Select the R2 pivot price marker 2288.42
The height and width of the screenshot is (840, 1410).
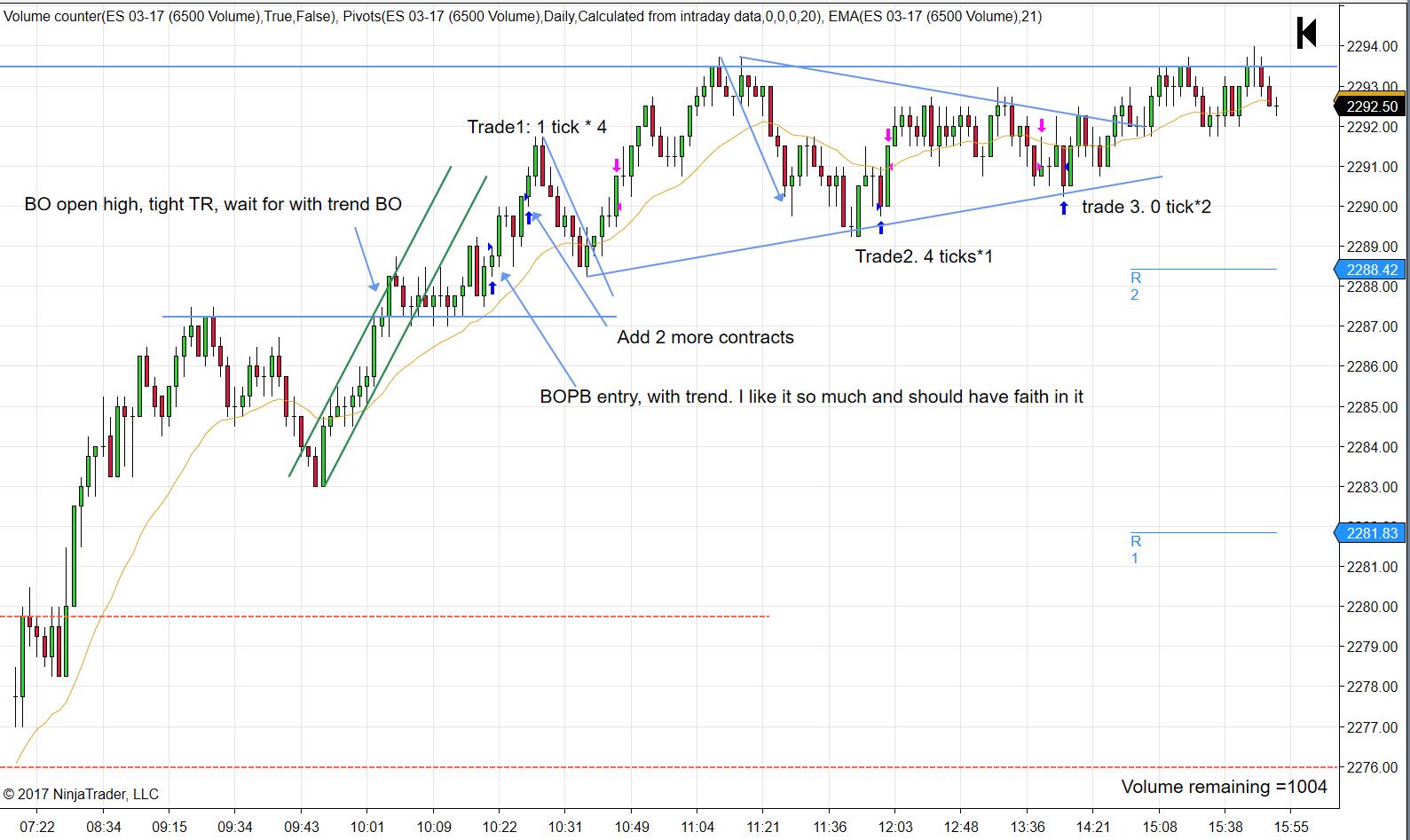point(1371,269)
